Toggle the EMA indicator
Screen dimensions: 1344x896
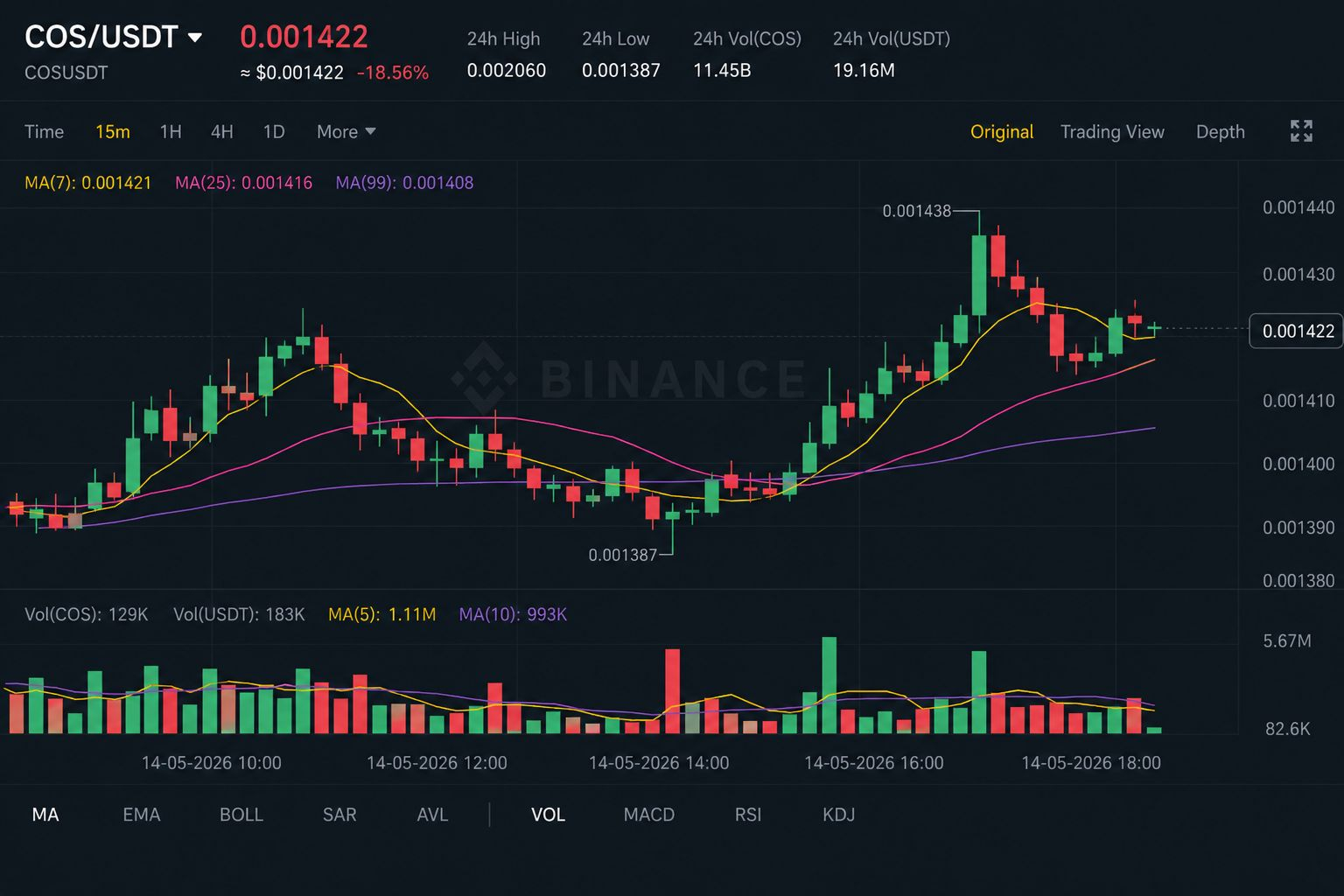click(142, 815)
